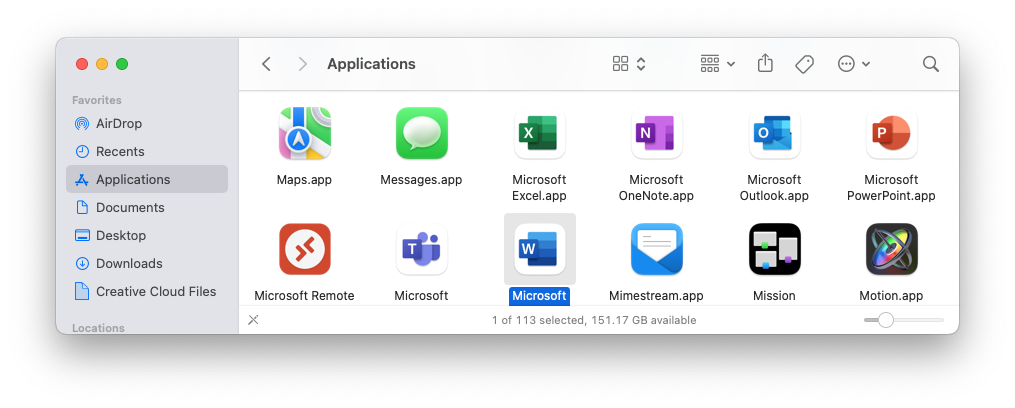Click the Microsoft Remote Desktop icon
1015x408 pixels.
[304, 250]
